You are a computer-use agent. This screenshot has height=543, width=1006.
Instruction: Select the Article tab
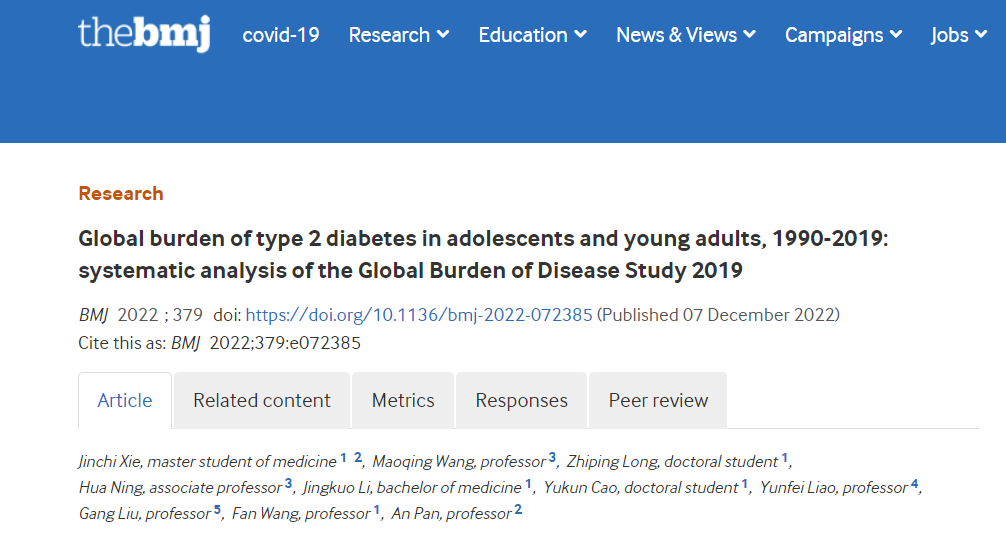(x=125, y=401)
